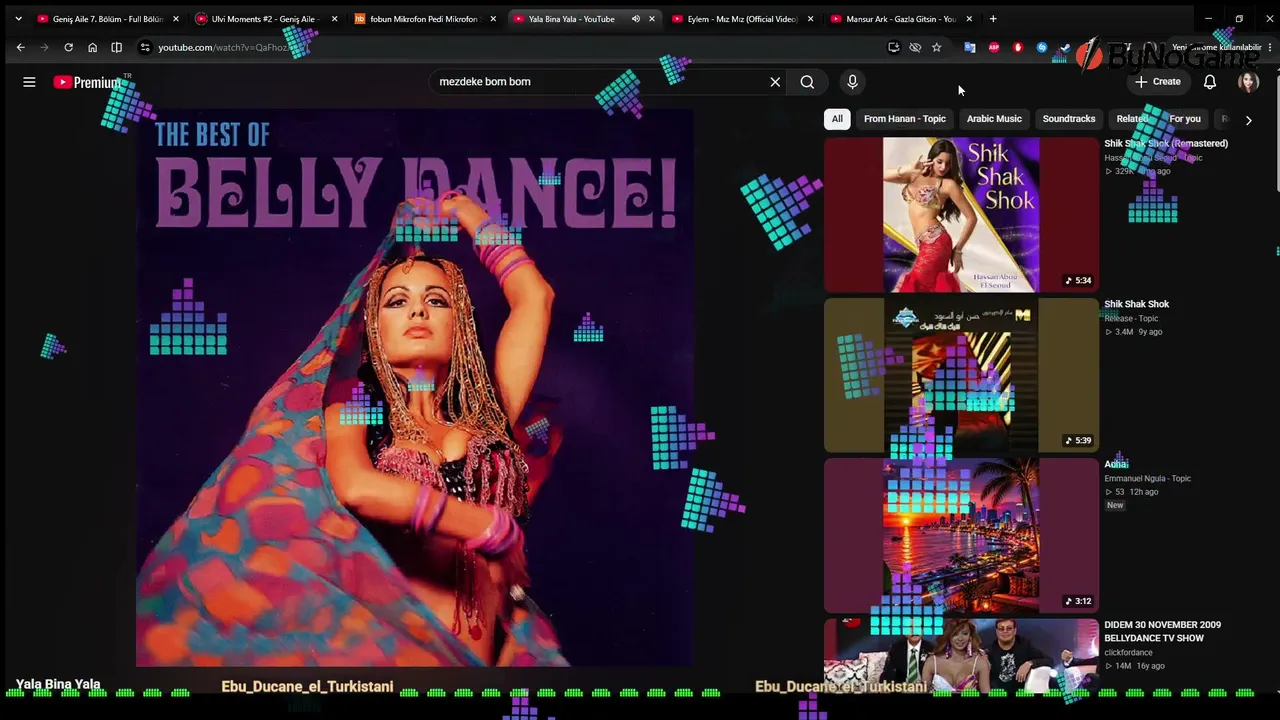Close the Eylem - Mız Mız tab
Screen dimensions: 1280x720
coord(810,19)
